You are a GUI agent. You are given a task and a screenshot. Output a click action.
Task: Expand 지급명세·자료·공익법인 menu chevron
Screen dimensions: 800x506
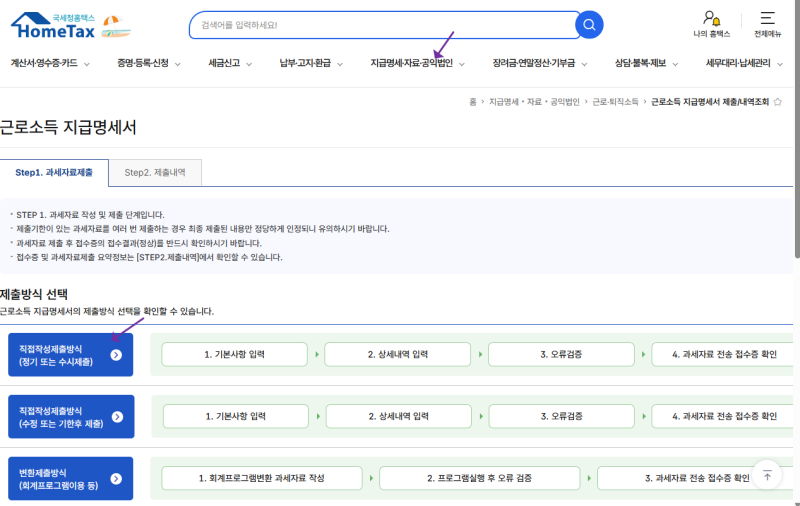[462, 64]
